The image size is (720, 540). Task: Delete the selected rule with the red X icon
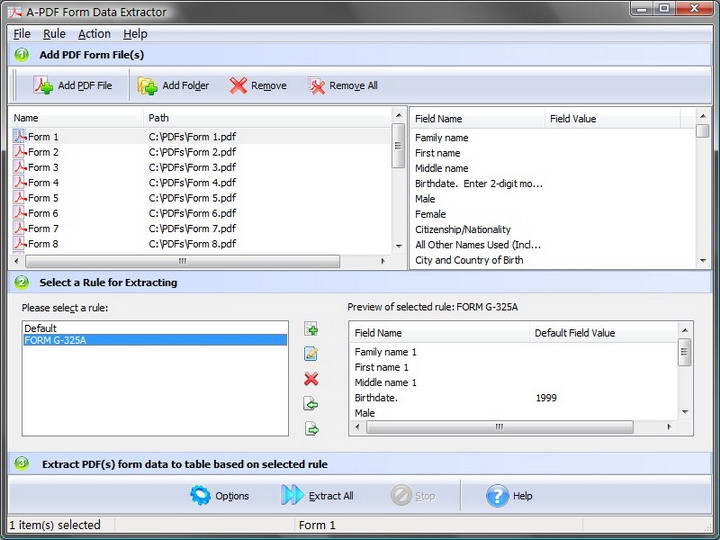pyautogui.click(x=311, y=379)
